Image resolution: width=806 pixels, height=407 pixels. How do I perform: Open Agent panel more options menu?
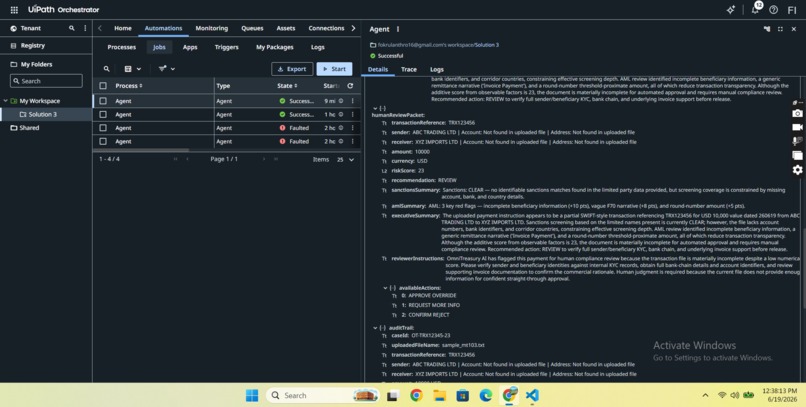[x=398, y=29]
